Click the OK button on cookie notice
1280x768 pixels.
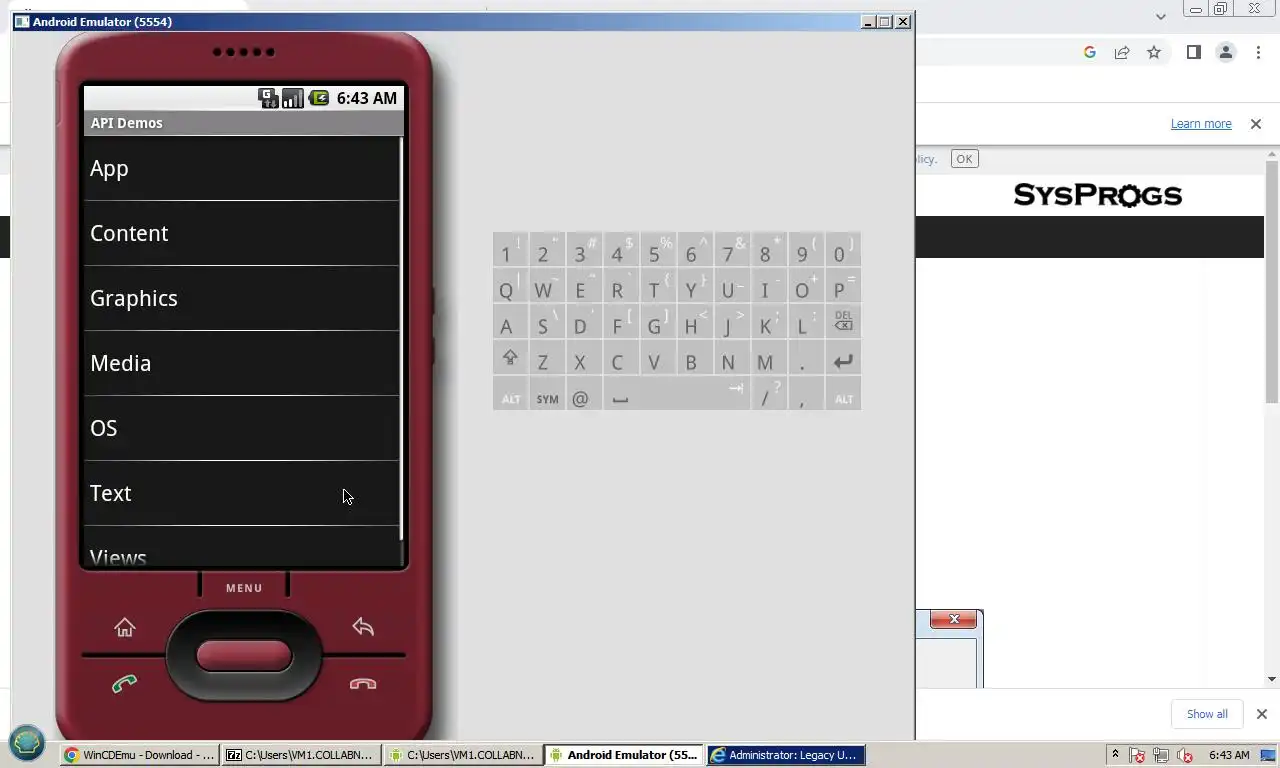pyautogui.click(x=964, y=159)
